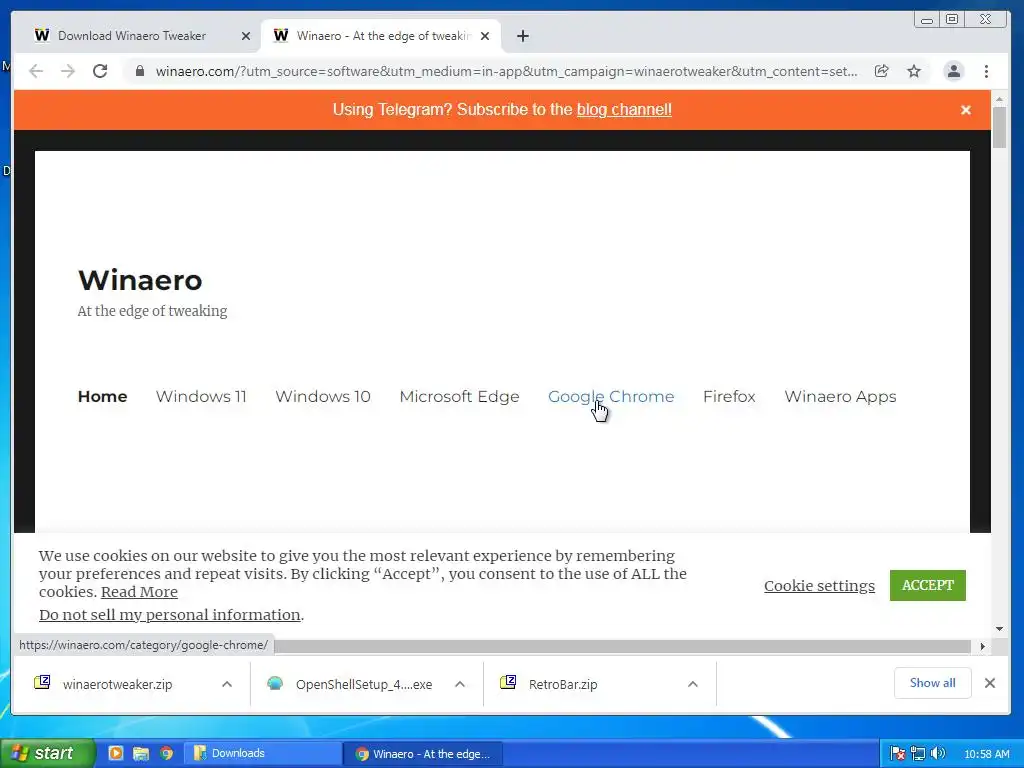Click the horizontal scrollbar track

click(624, 647)
